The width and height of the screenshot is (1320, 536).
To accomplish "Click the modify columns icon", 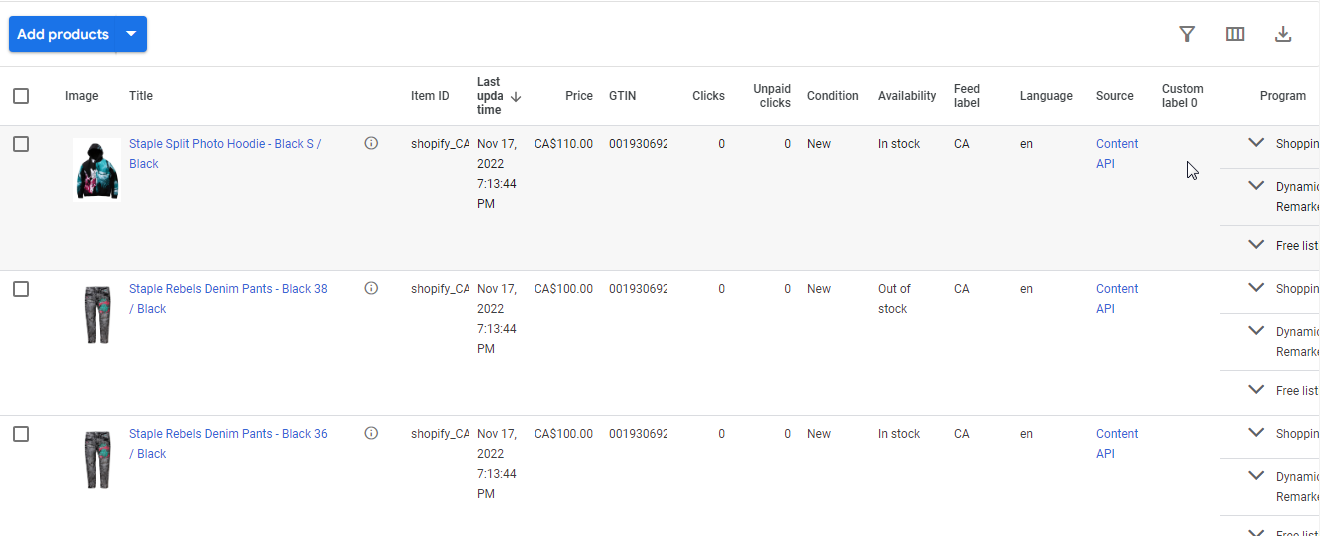I will [1235, 34].
